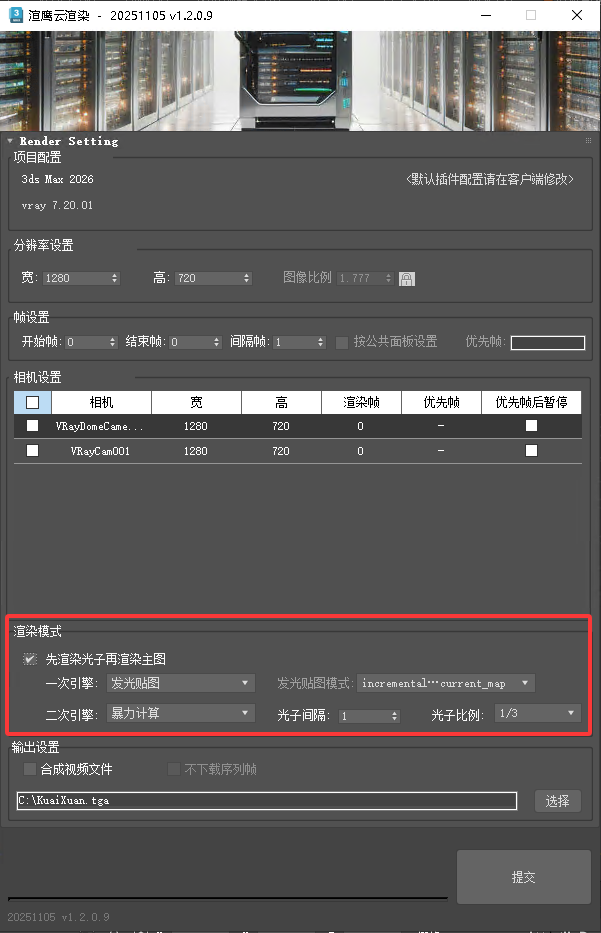
Task: Click the version label 20251105 v1.2.0.9 at bottom
Action: pos(58,917)
